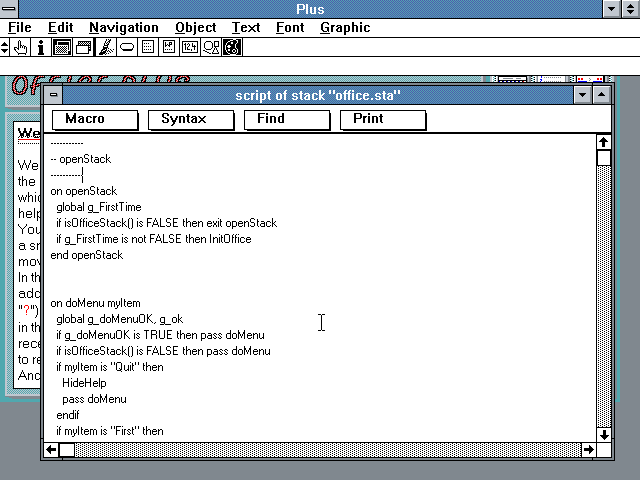Click horizontal scrollbar left arrow
The width and height of the screenshot is (640, 480).
point(51,450)
